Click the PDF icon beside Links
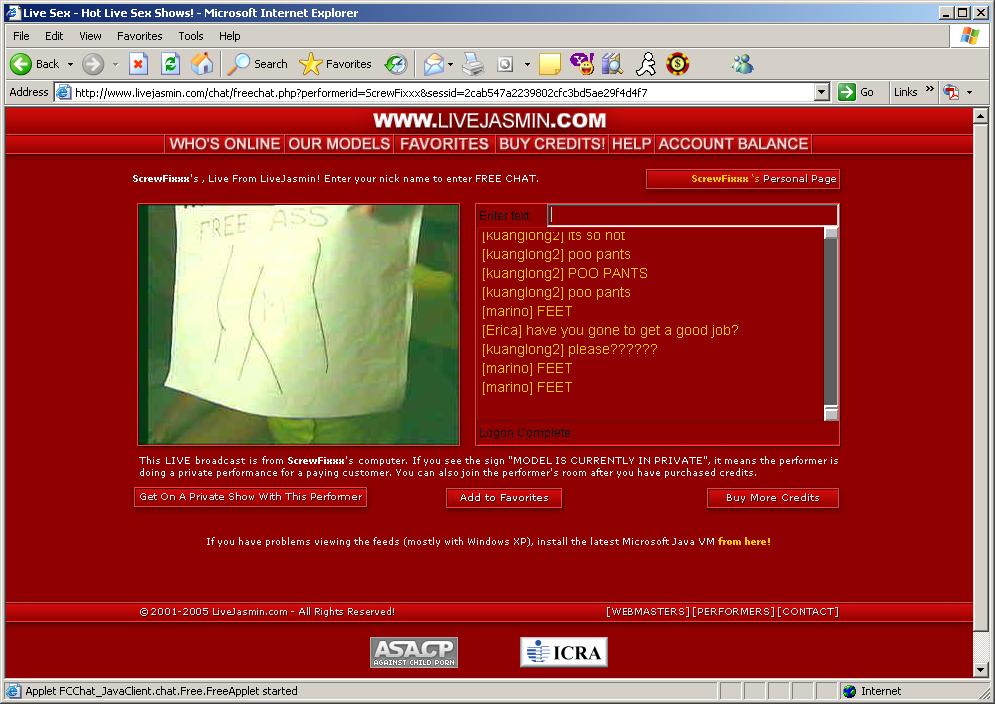Viewport: 995px width, 704px height. (x=951, y=92)
